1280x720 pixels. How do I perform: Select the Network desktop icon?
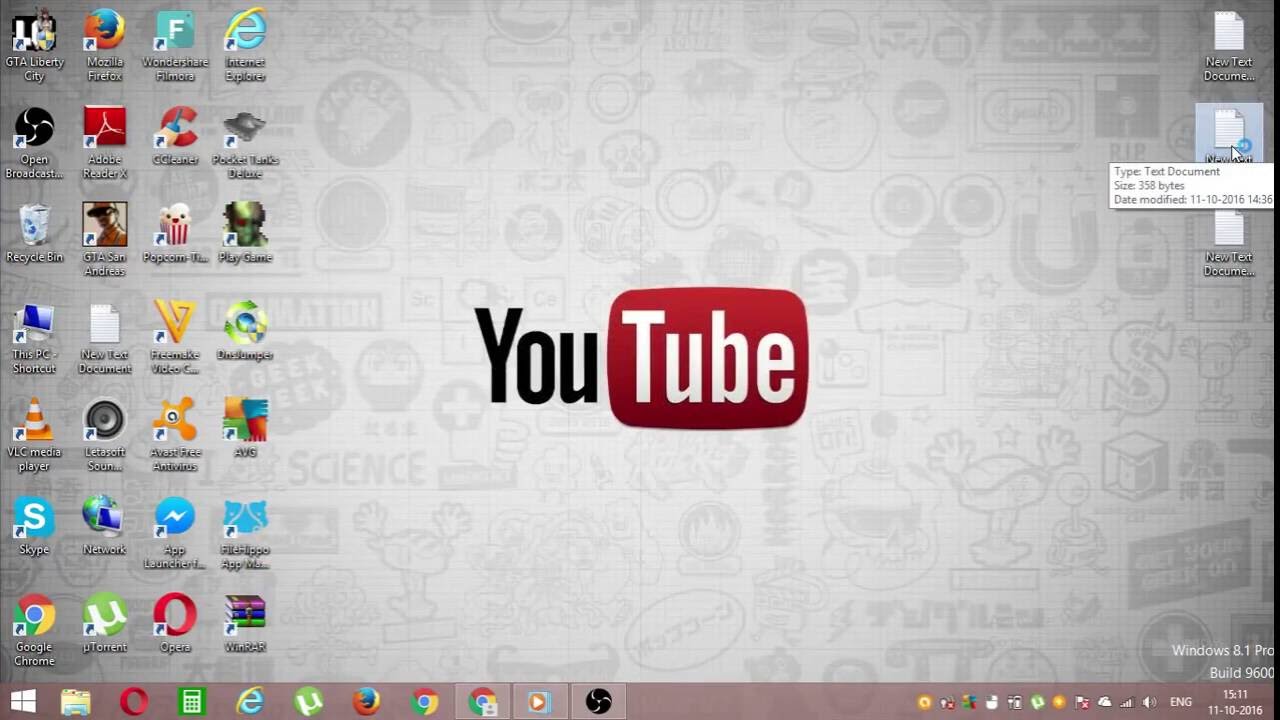pos(104,525)
